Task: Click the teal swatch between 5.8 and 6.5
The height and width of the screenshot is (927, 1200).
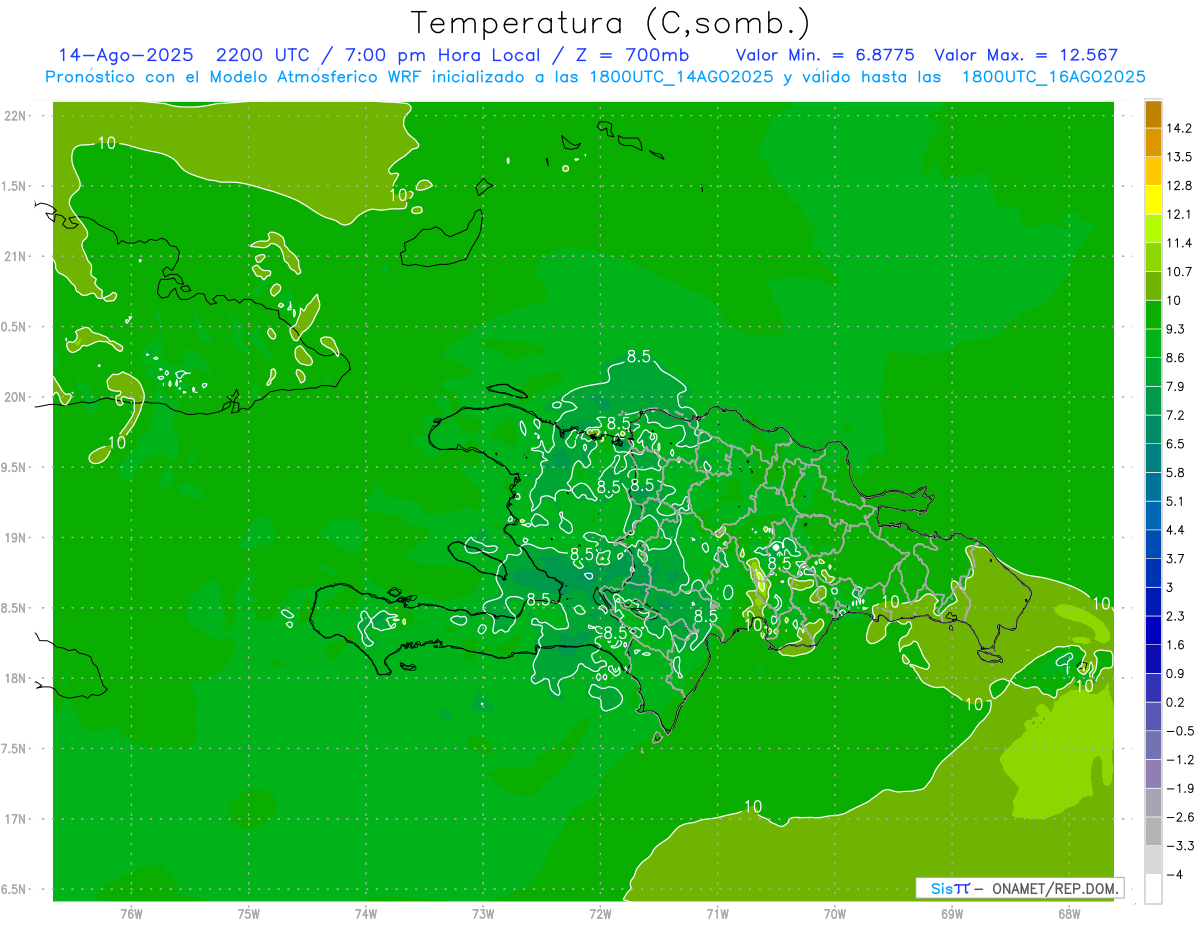Action: (x=1153, y=458)
